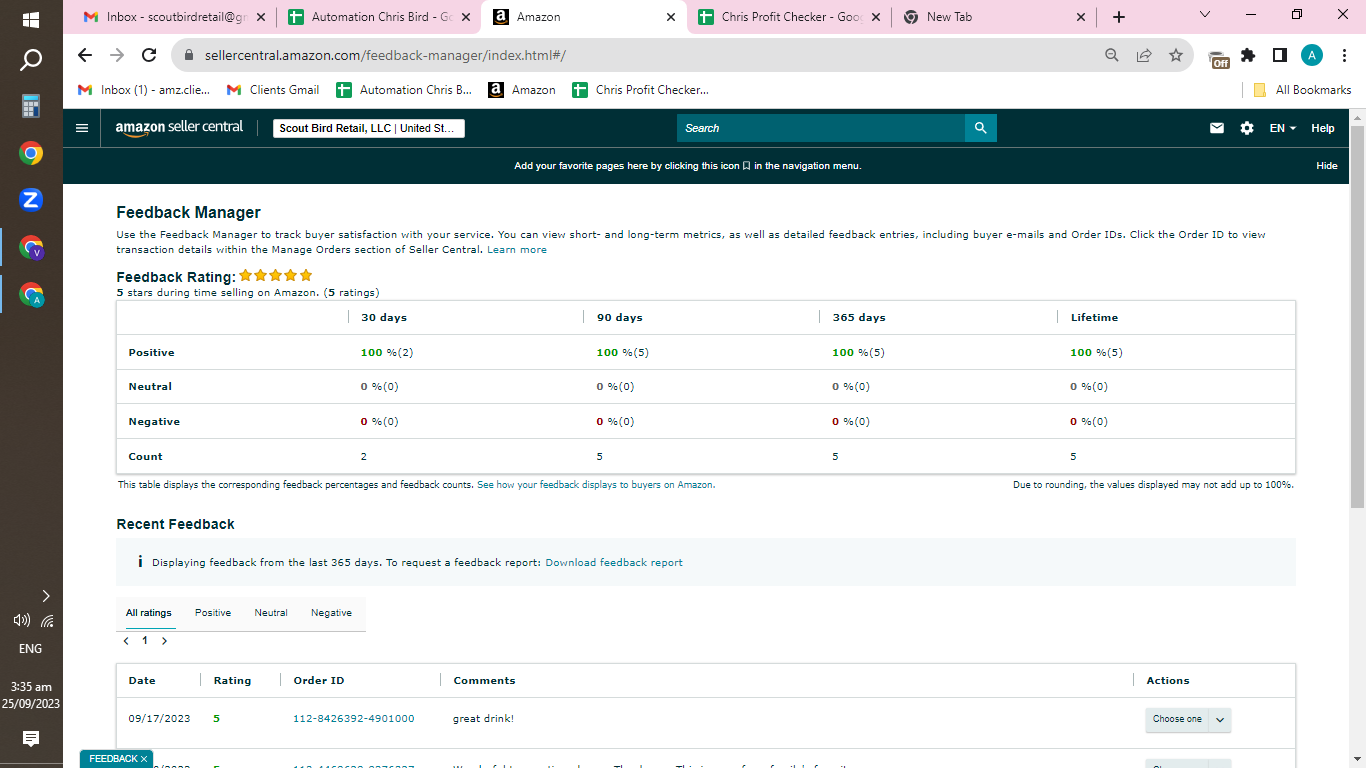1366x768 pixels.
Task: Open the Chrome three-dot menu
Action: point(1344,56)
